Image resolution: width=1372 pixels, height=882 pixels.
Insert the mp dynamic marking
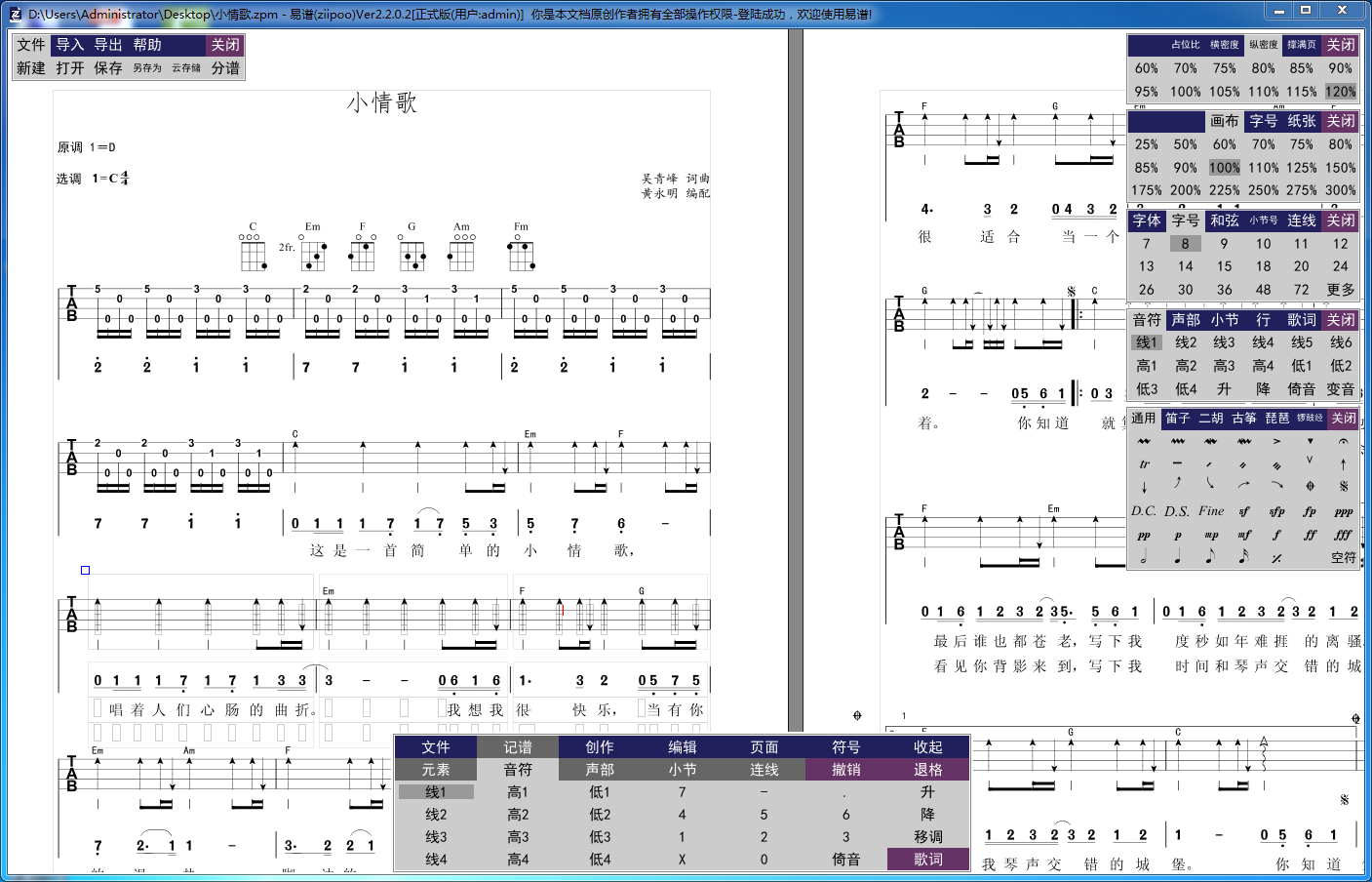coord(1211,535)
